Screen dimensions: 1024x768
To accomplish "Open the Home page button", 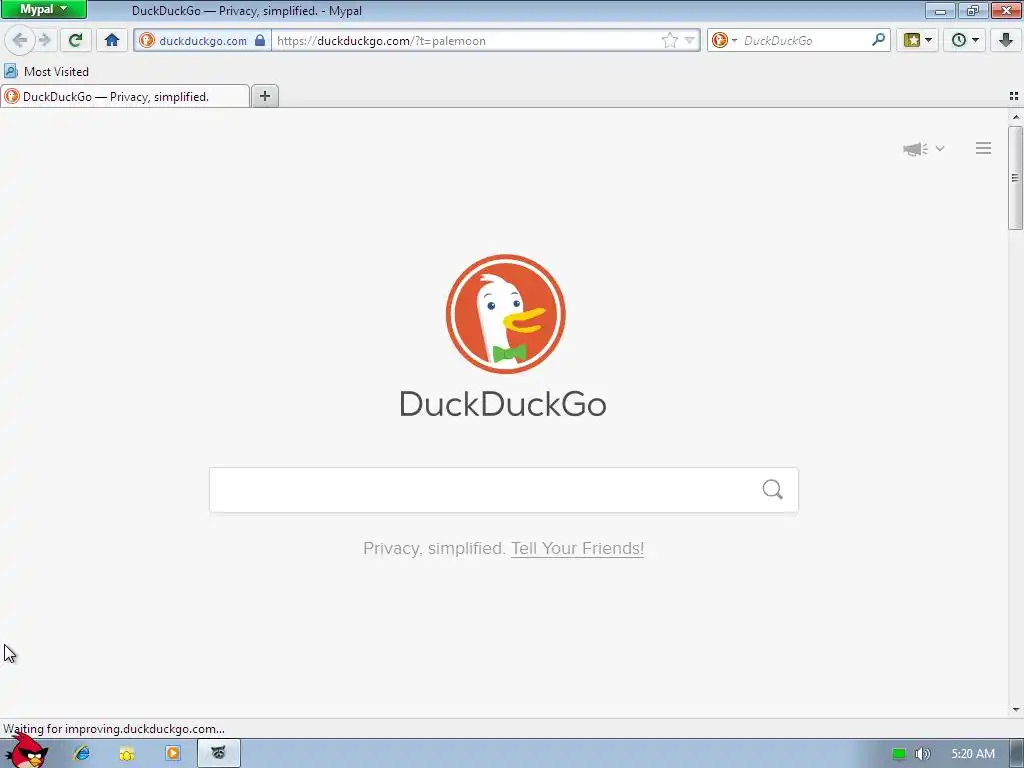I will click(x=112, y=40).
